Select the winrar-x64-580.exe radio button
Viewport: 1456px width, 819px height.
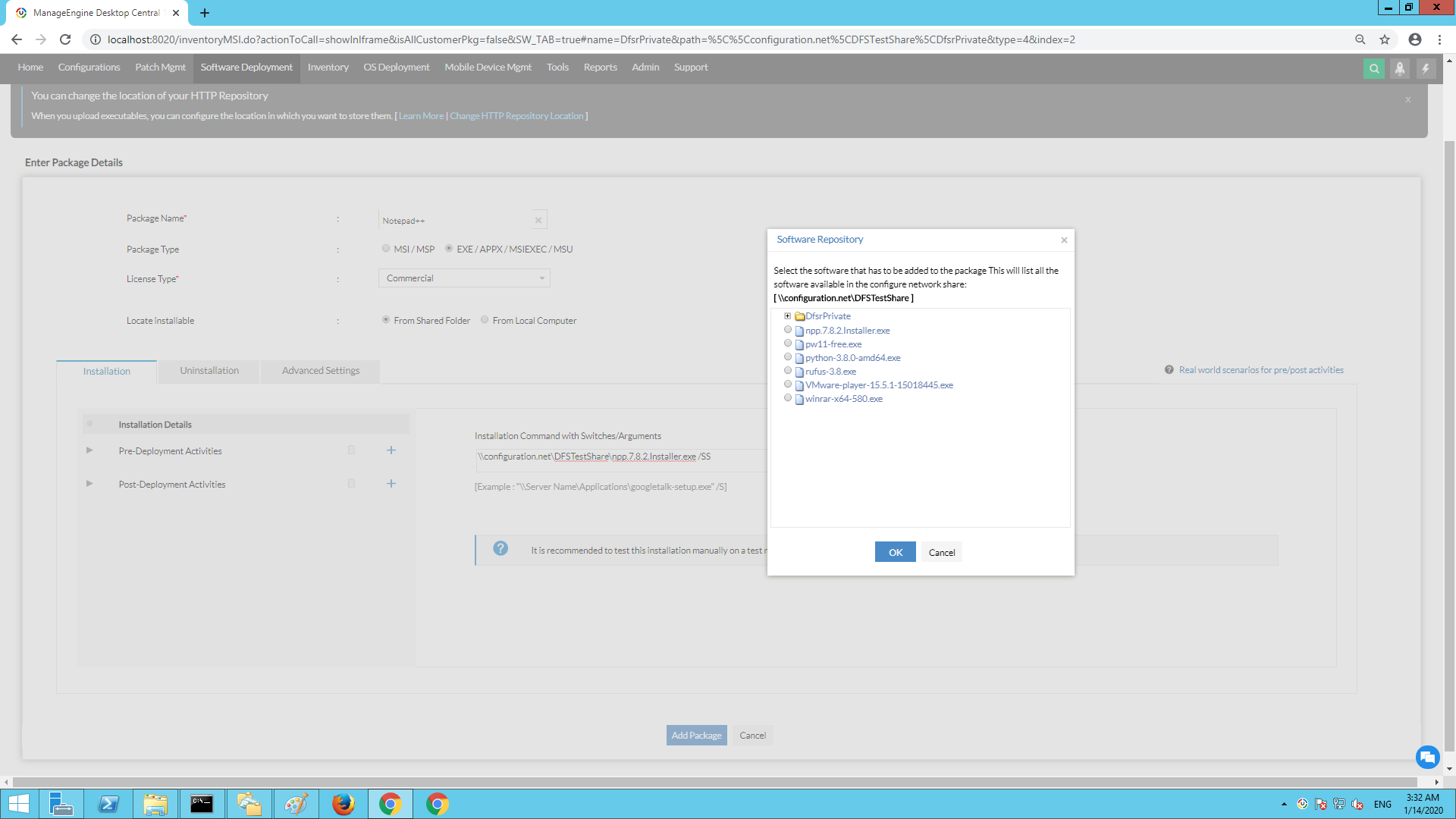pos(788,398)
